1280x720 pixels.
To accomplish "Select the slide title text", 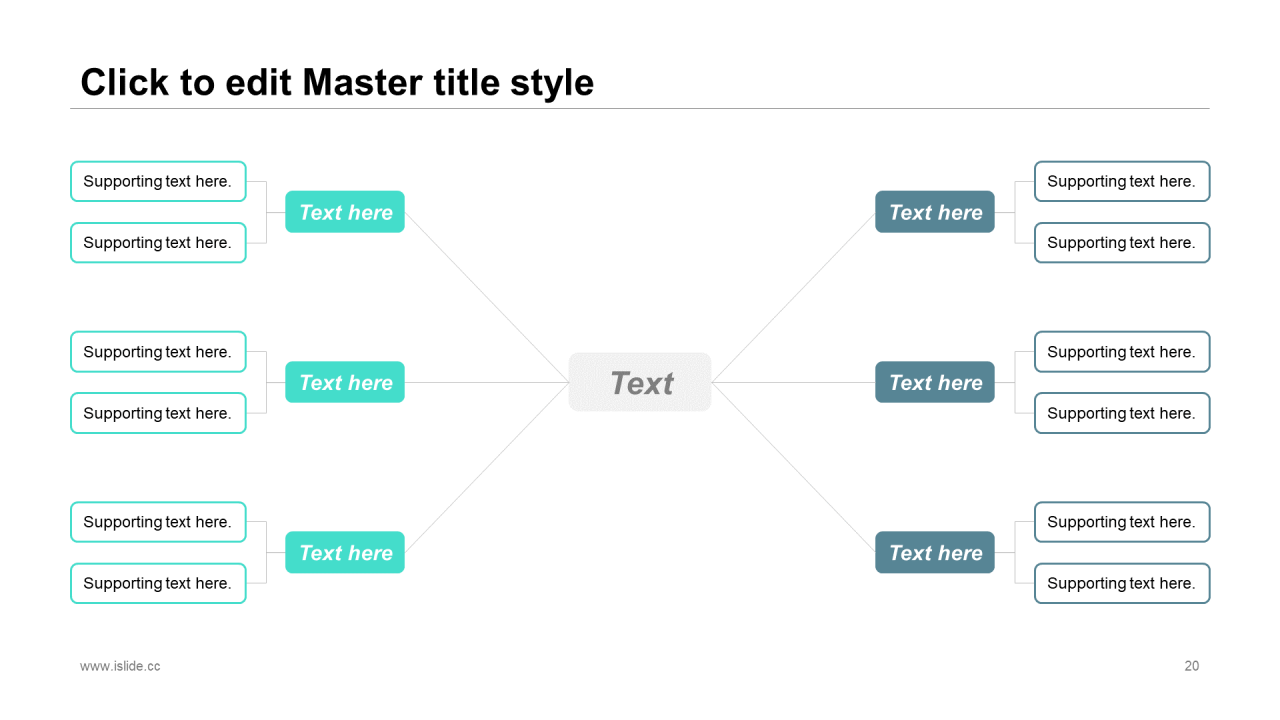I will 337,82.
